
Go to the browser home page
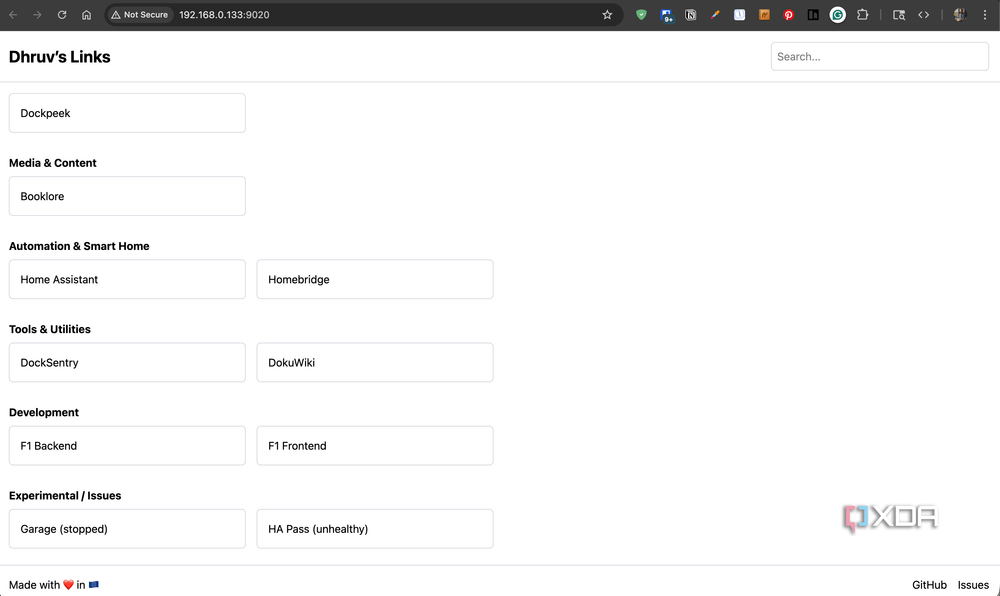point(87,15)
